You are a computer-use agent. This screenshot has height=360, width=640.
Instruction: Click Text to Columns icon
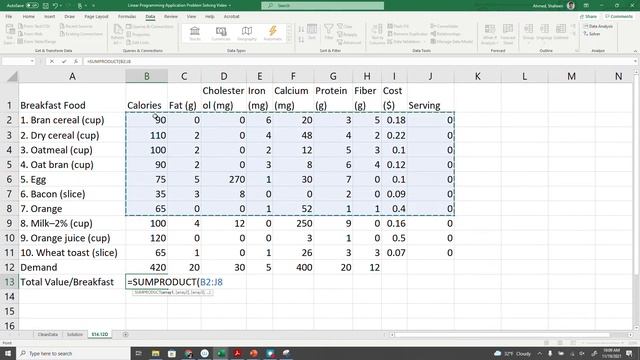pos(377,34)
